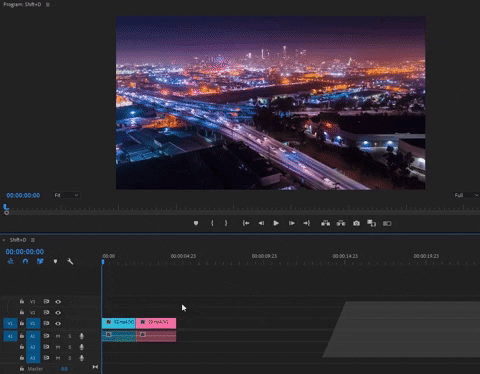The width and height of the screenshot is (480, 374).
Task: Click the Extract button
Action: [x=341, y=223]
